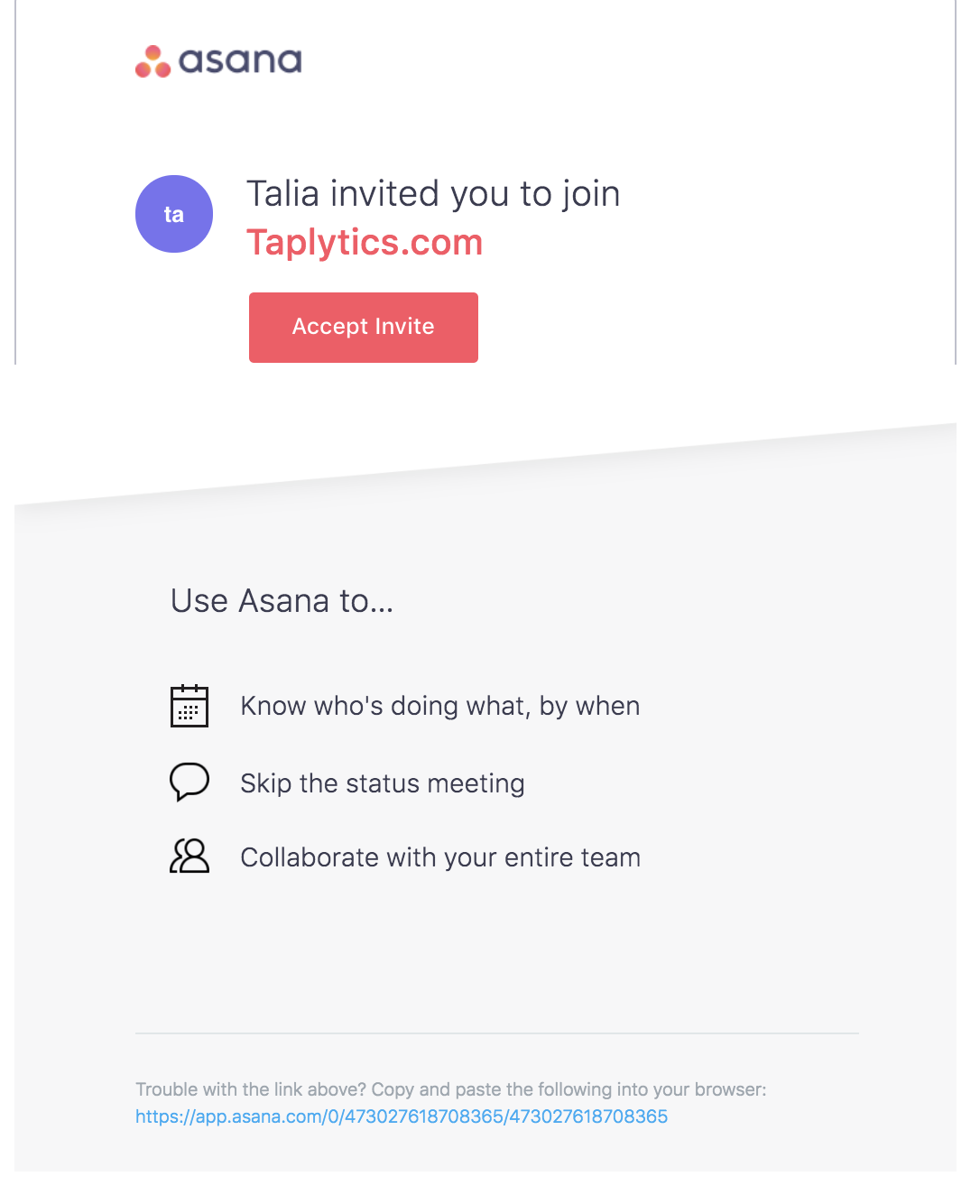The image size is (980, 1204).
Task: Click the left vertical border of email card
Action: click(15, 181)
